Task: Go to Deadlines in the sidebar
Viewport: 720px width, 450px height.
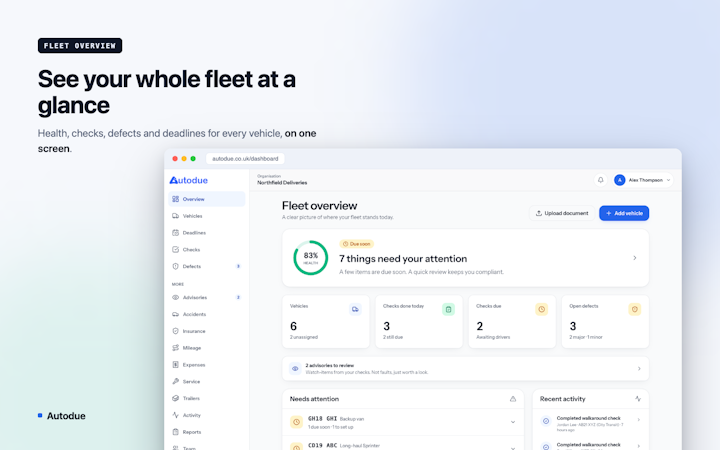Action: click(x=207, y=233)
